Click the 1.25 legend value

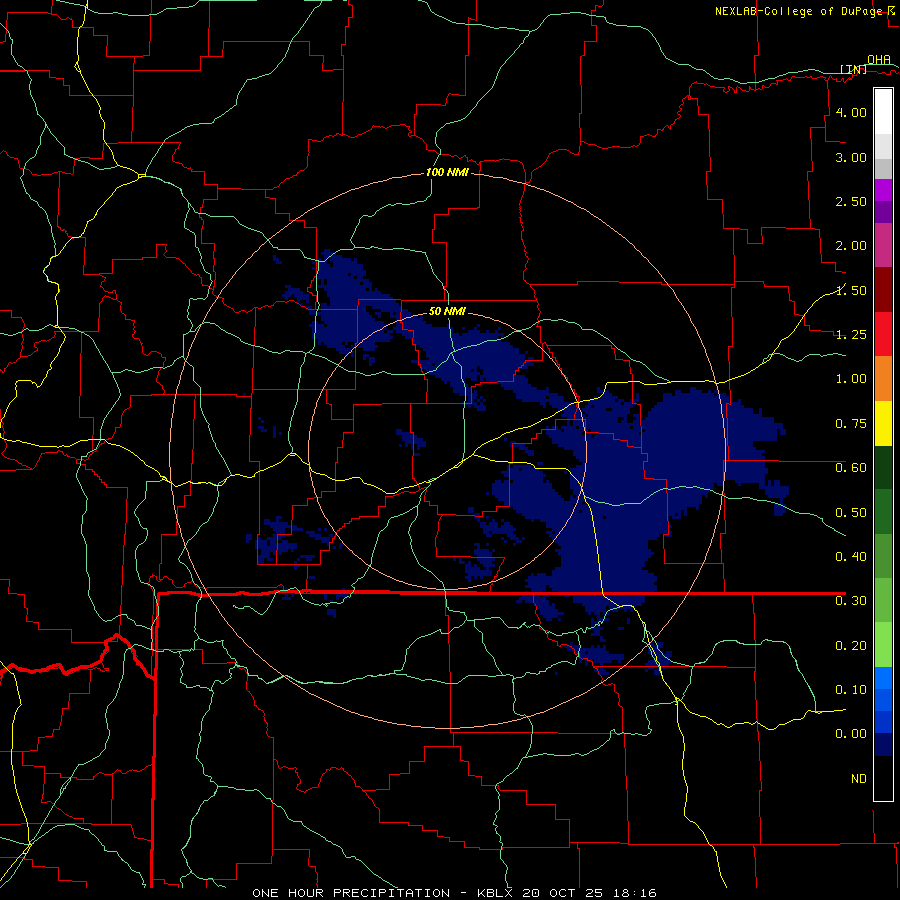tap(851, 335)
